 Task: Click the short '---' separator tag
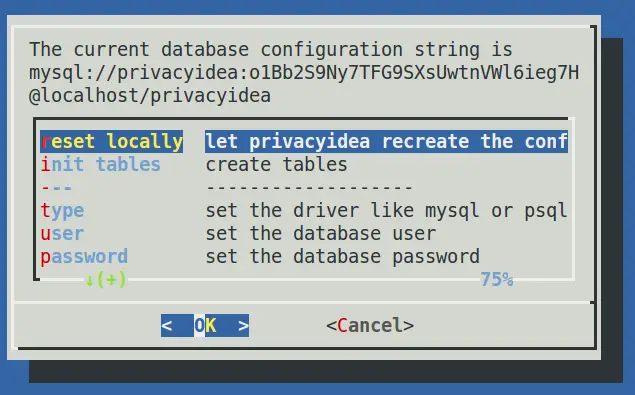(56, 188)
